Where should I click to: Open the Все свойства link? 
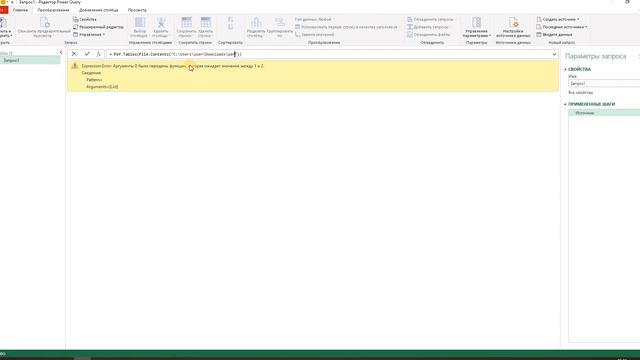point(580,93)
